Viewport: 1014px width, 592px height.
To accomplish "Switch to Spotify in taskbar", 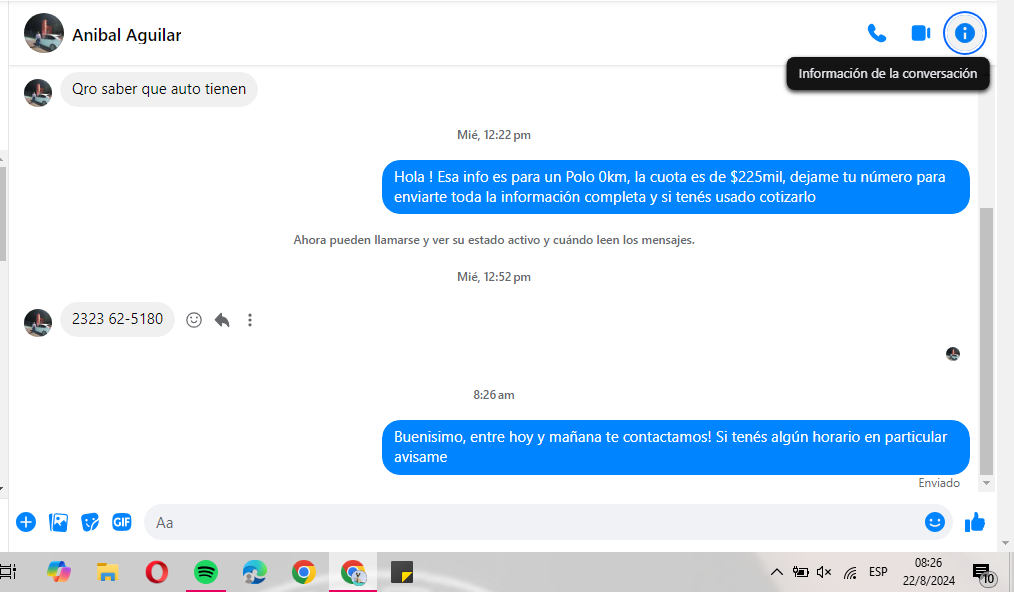I will [x=206, y=572].
